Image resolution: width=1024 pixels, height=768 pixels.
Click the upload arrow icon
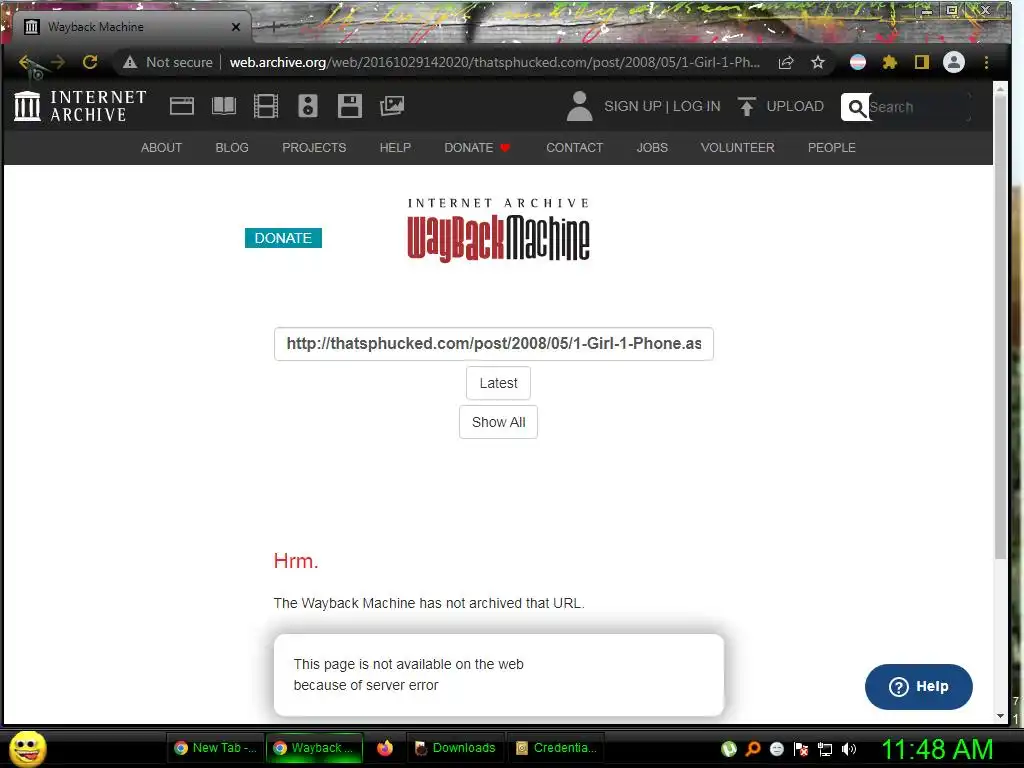point(746,106)
